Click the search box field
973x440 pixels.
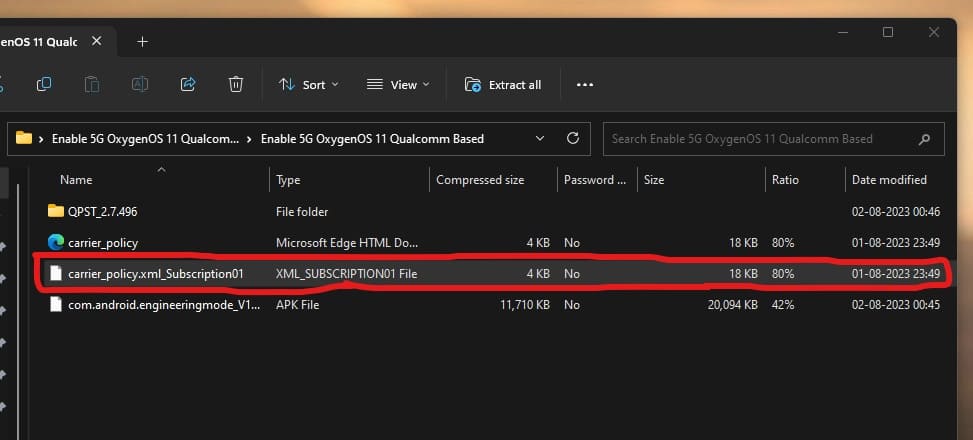click(x=774, y=139)
